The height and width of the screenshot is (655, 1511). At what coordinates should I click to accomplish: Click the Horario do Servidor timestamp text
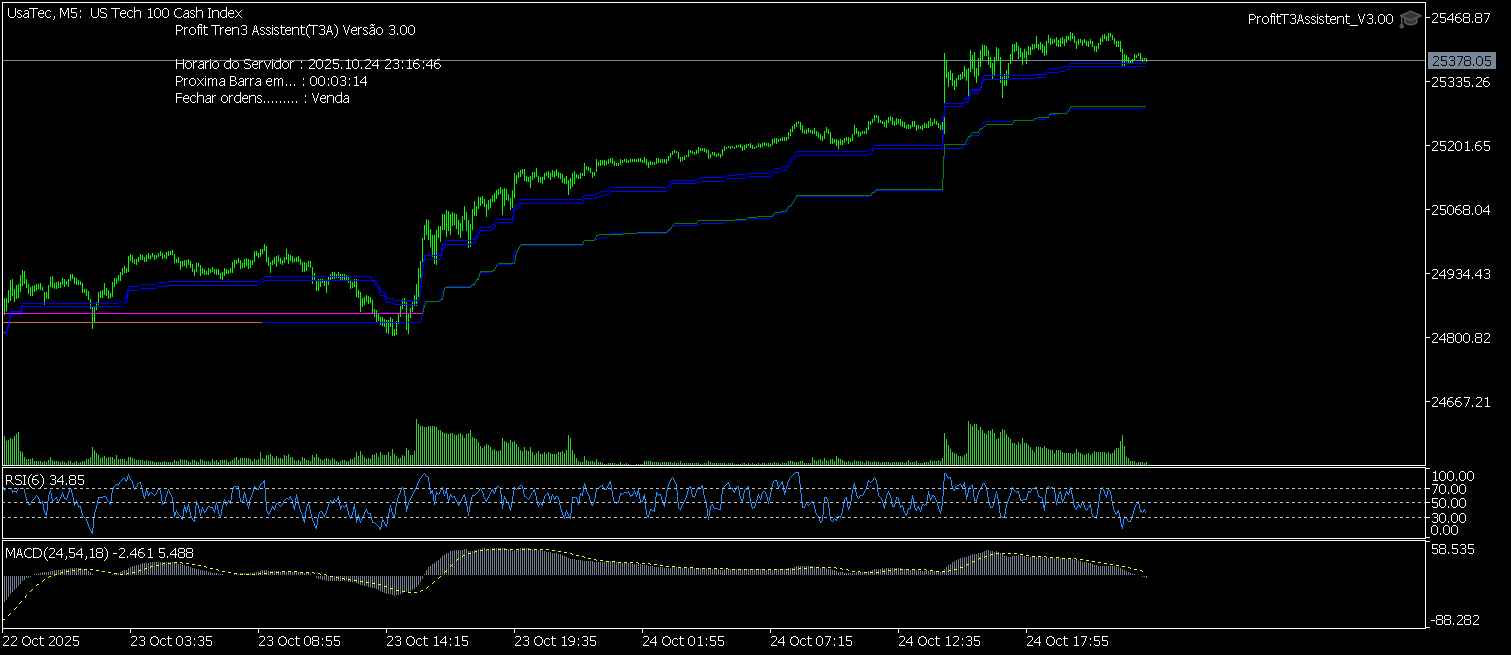coord(307,64)
